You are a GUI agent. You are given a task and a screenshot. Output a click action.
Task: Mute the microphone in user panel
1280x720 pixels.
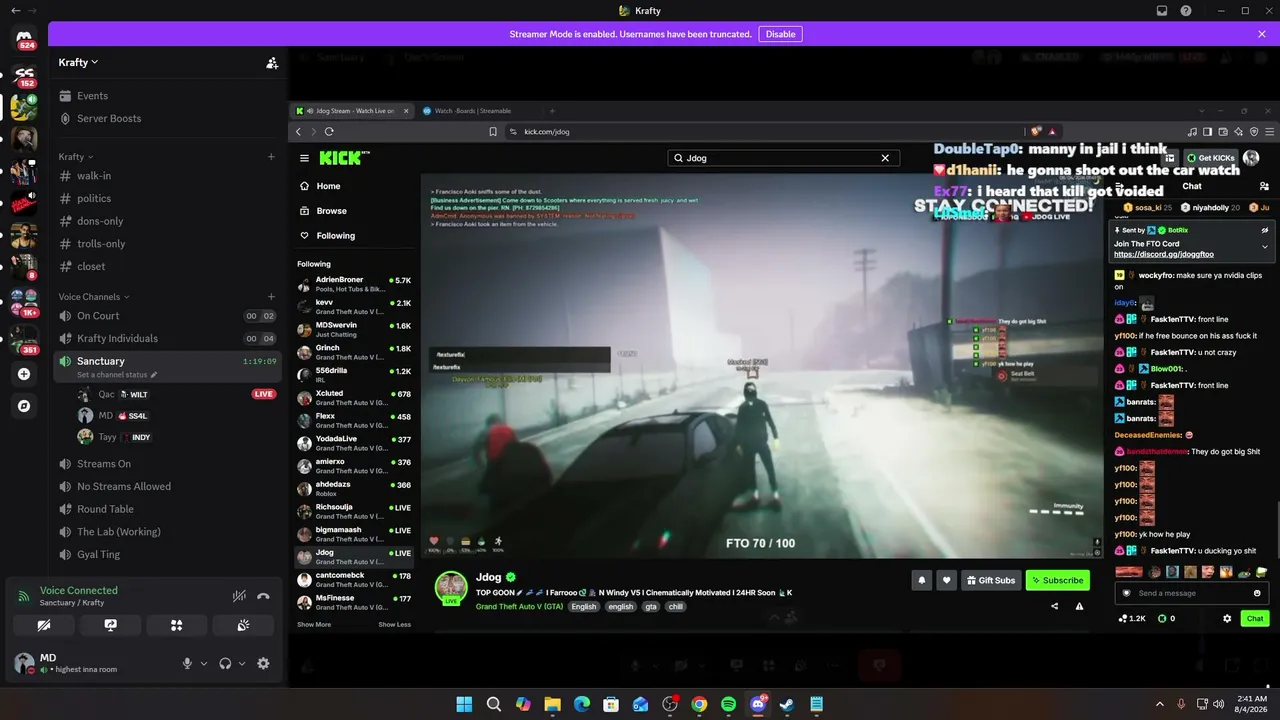tap(187, 663)
